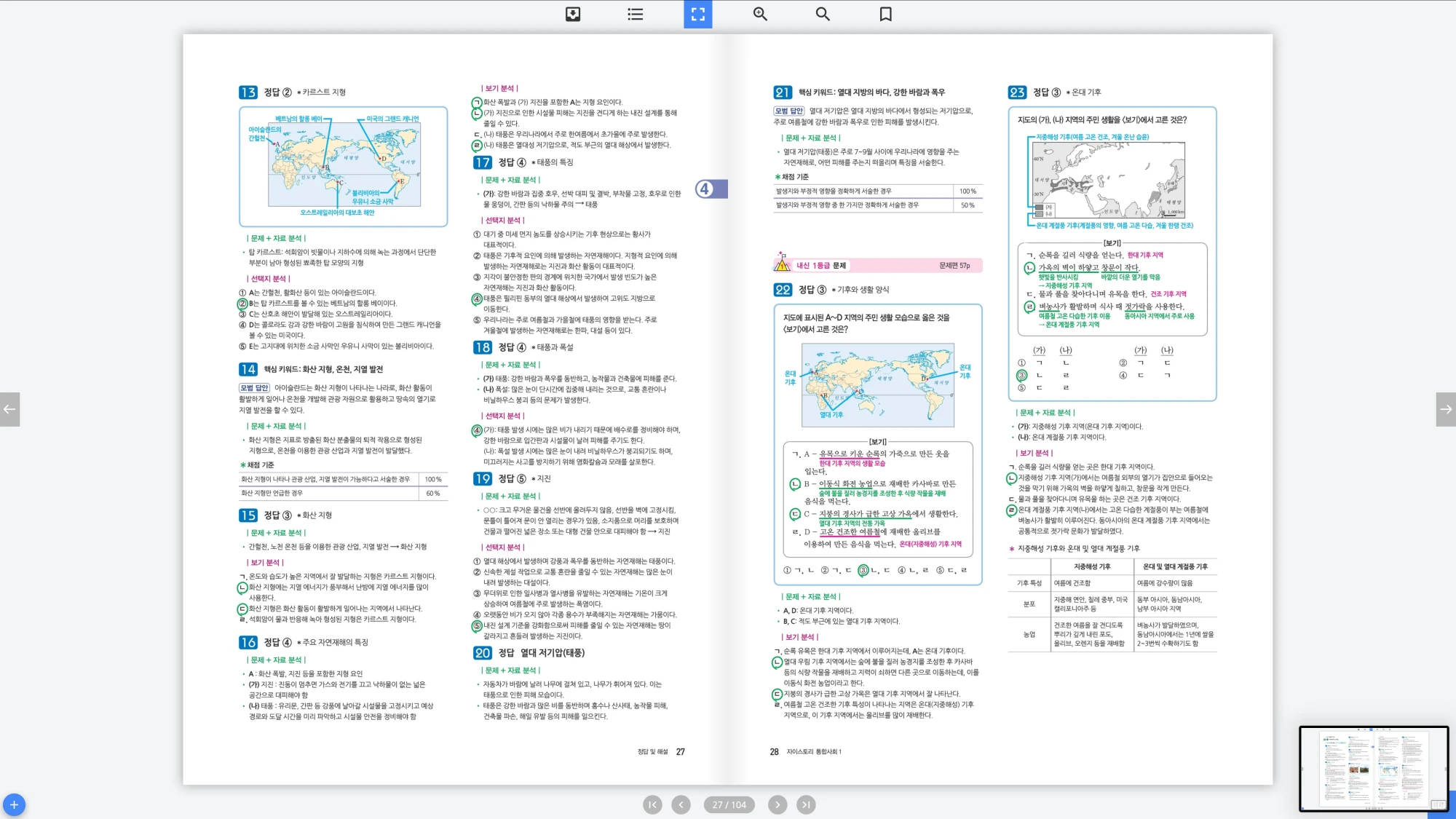Flip to next spread with right edge arrow

(1446, 409)
